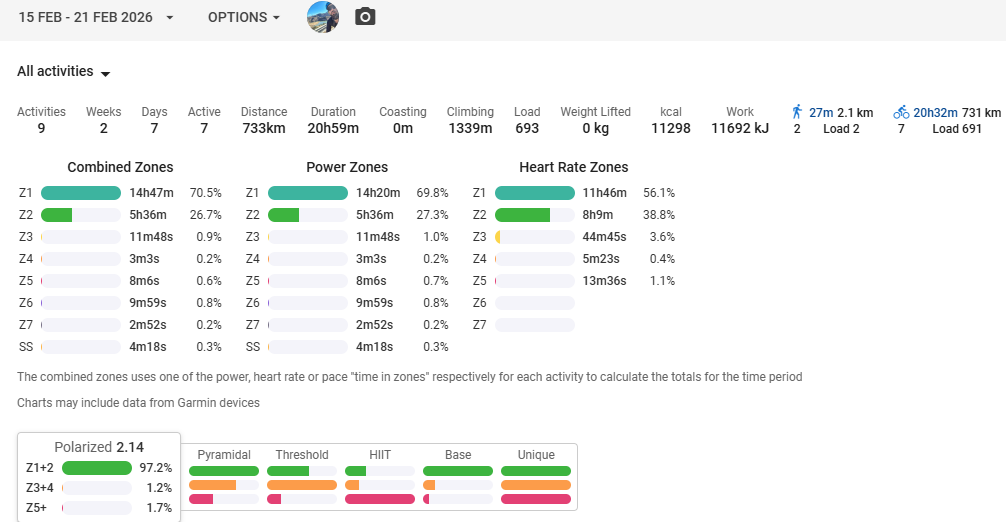Click the cycling activity icon
The height and width of the screenshot is (522, 1006).
pos(901,112)
